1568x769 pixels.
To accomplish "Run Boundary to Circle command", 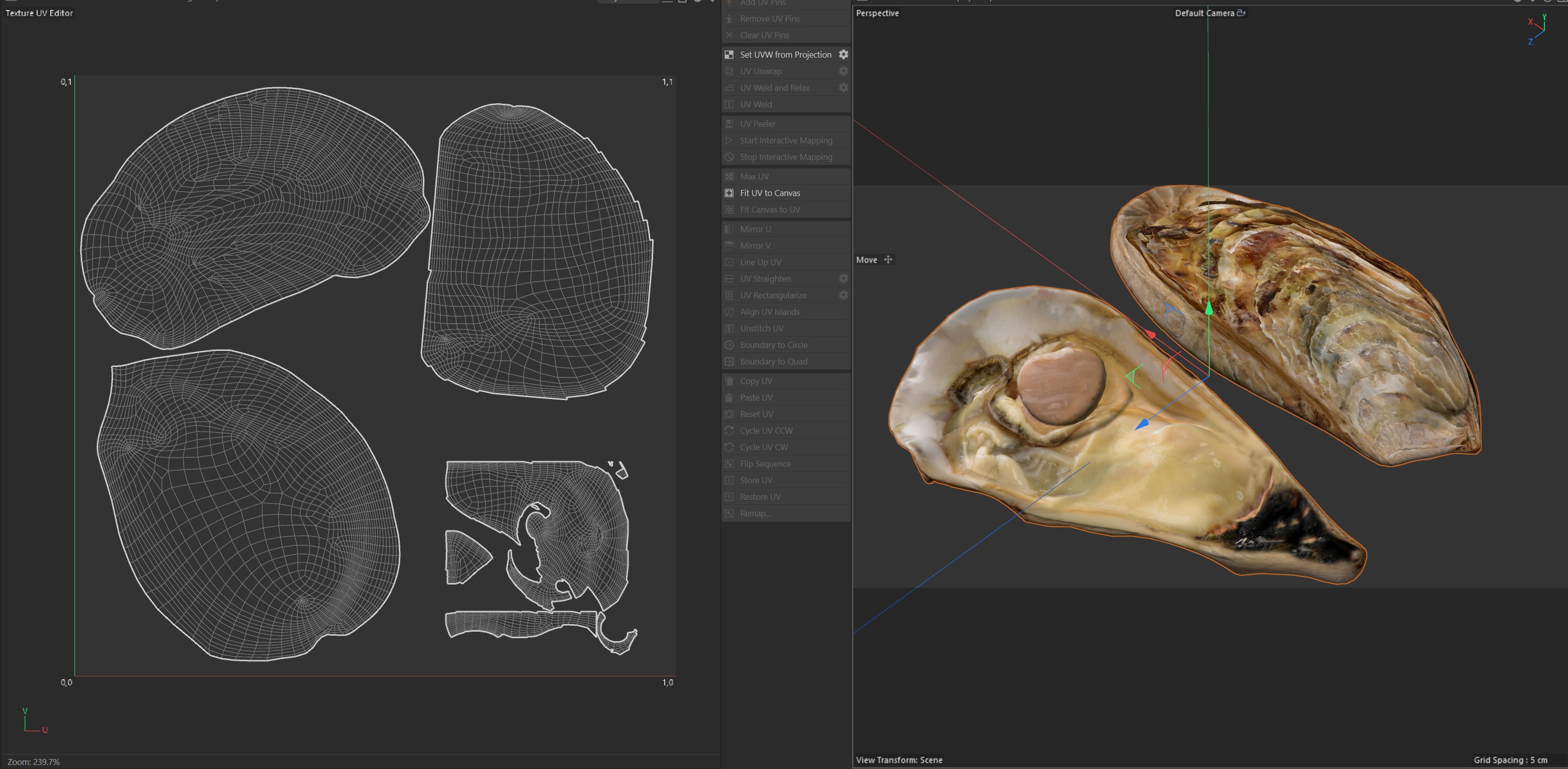I will pyautogui.click(x=773, y=345).
